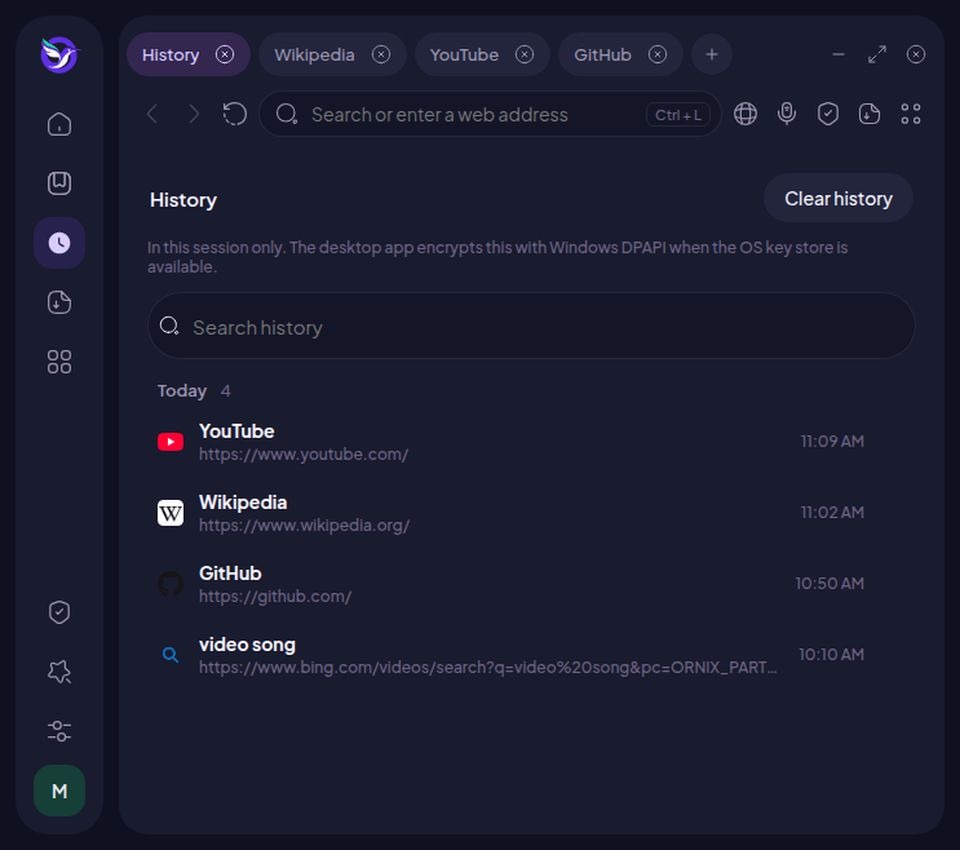The width and height of the screenshot is (960, 850).
Task: Activate the microphone voice search icon
Action: [787, 114]
